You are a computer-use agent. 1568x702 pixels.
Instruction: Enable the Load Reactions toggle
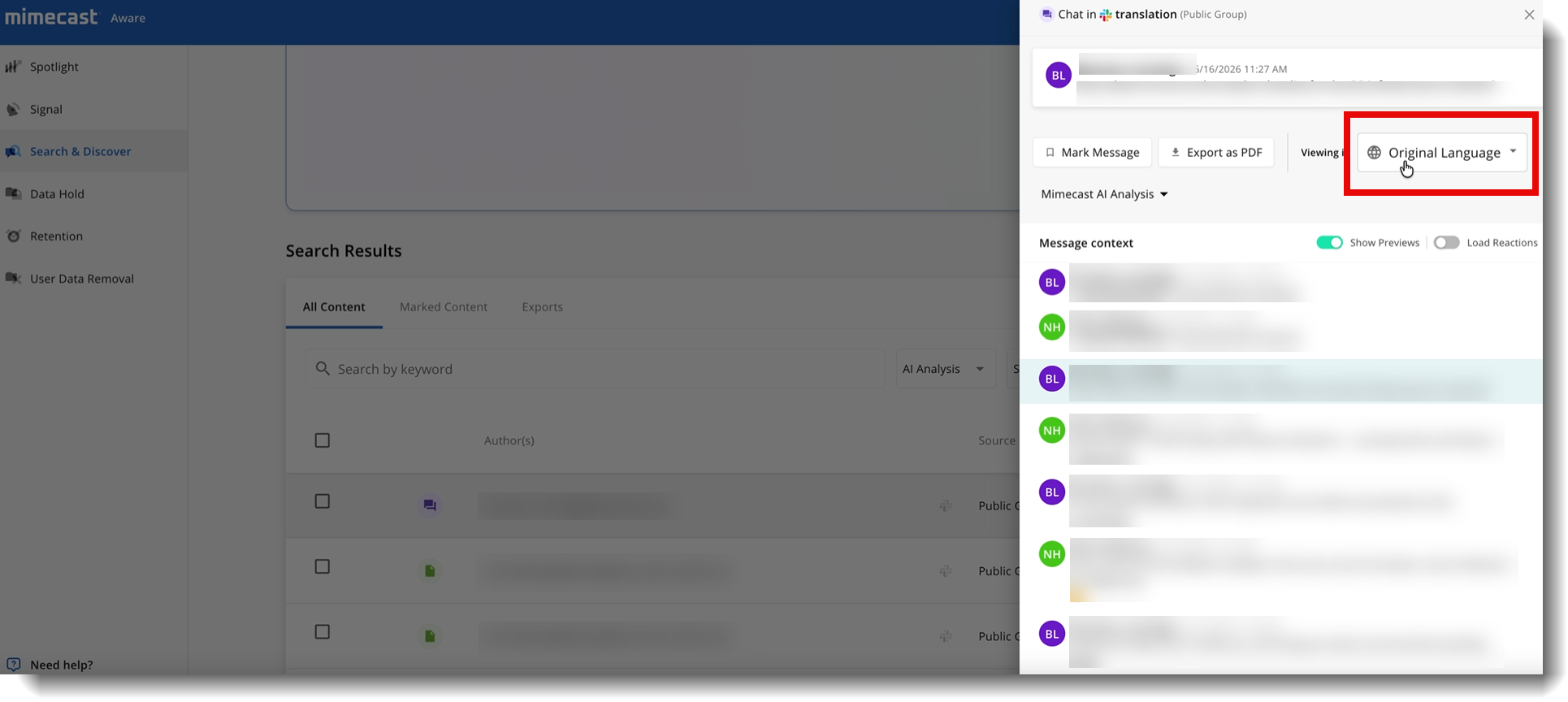tap(1446, 242)
